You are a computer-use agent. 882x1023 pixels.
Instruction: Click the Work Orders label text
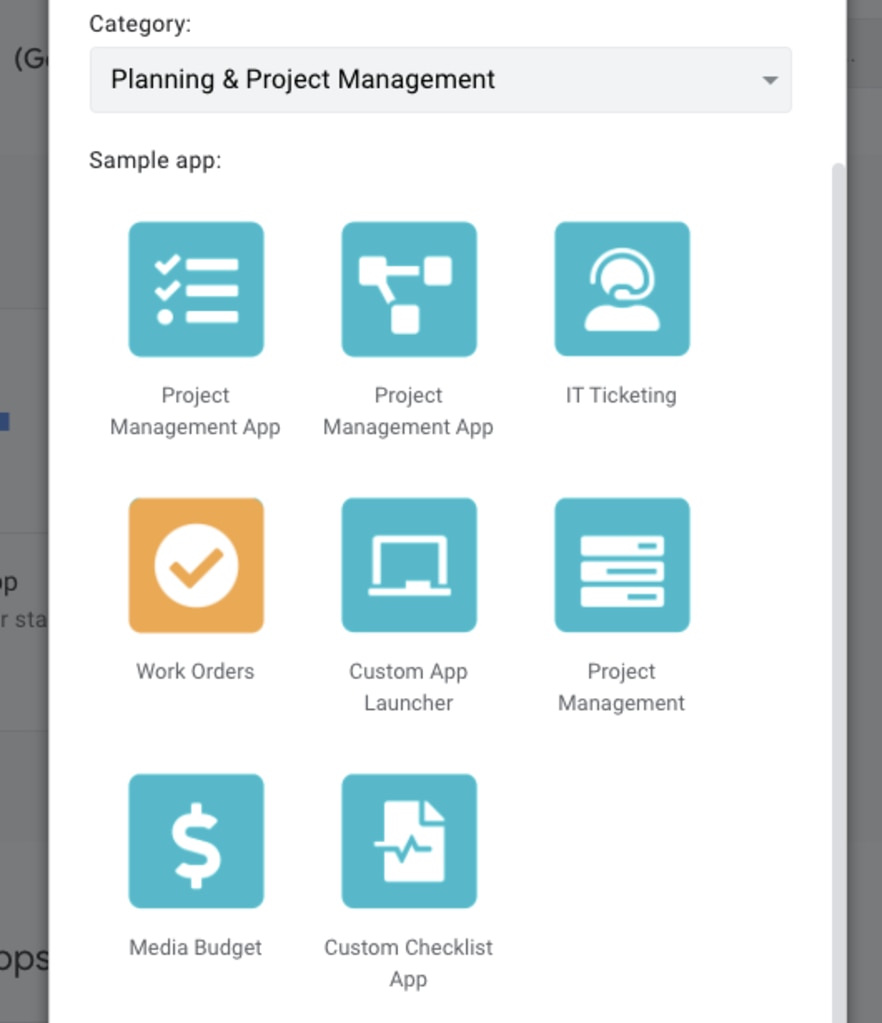[195, 670]
